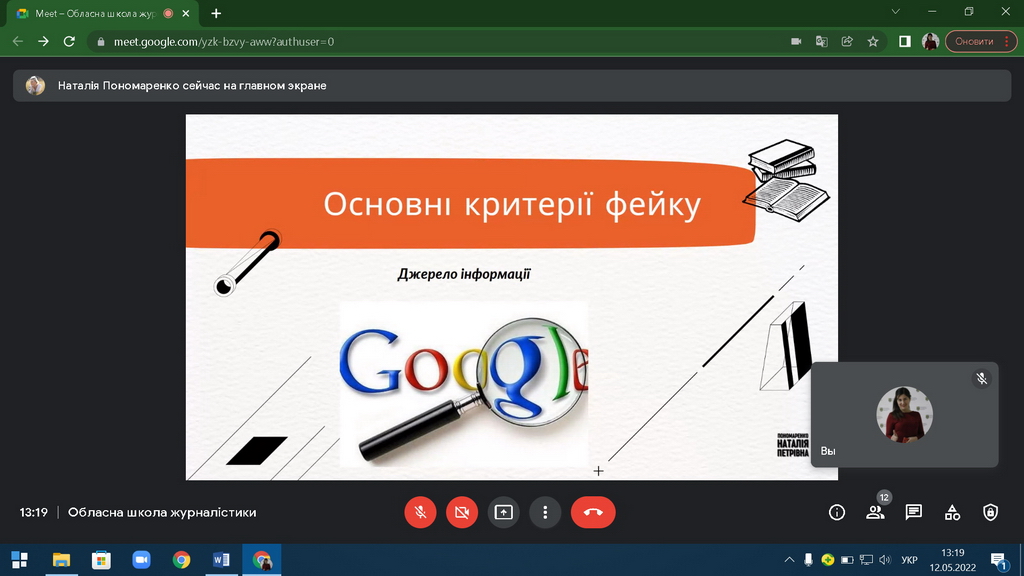1024x576 pixels.
Task: Click the camera permission icon in address bar
Action: tap(796, 42)
